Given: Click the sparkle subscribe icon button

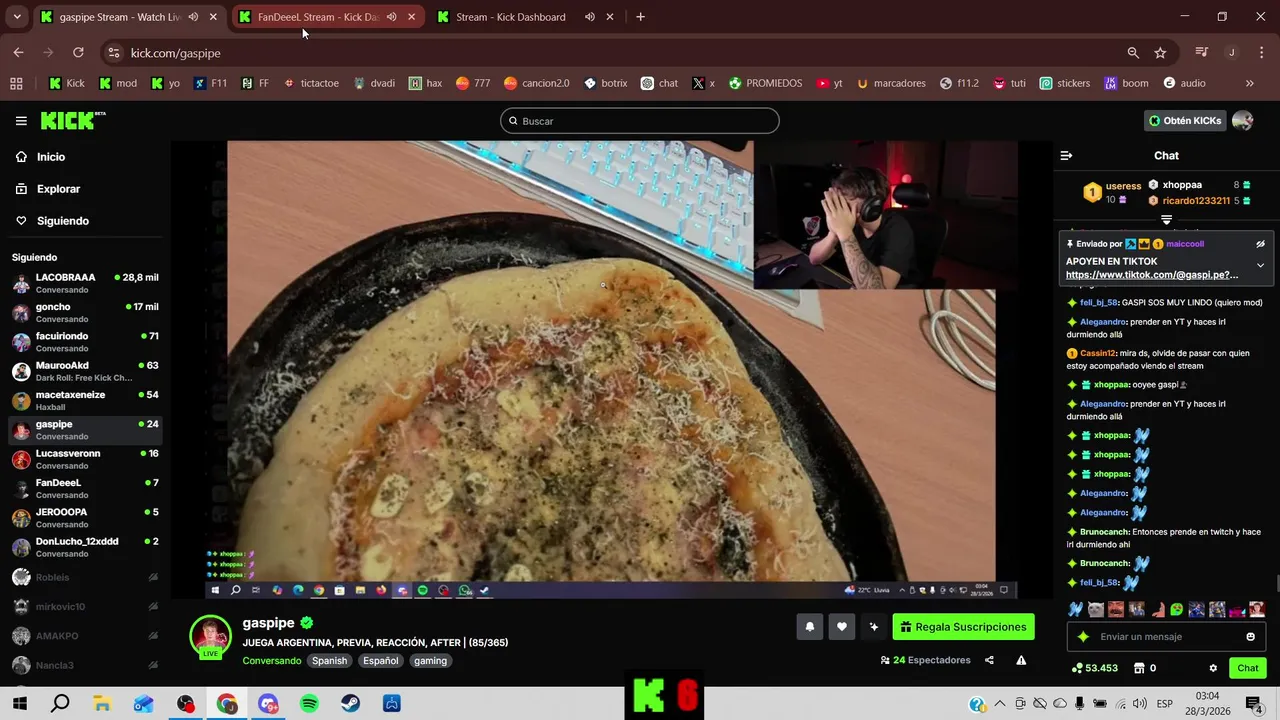Looking at the screenshot, I should (x=874, y=627).
